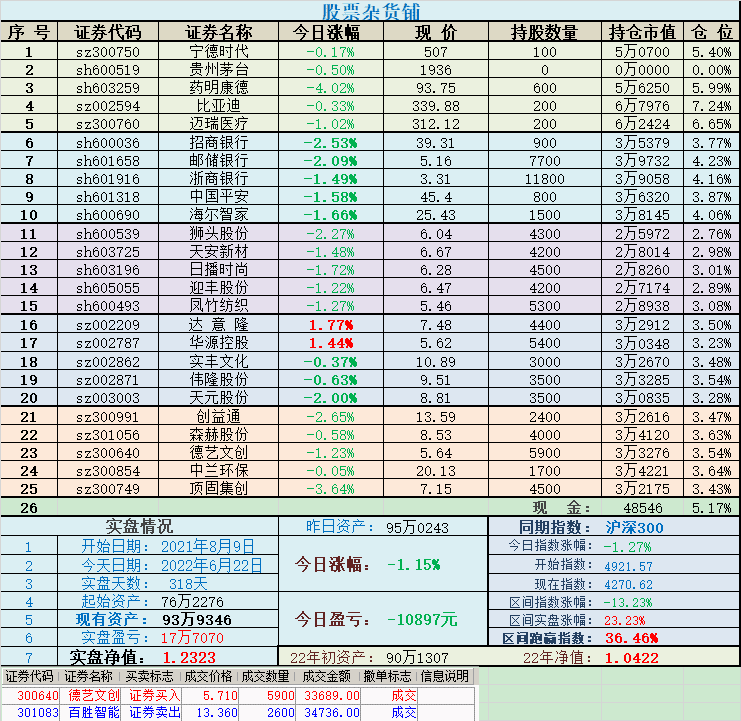Image resolution: width=741 pixels, height=721 pixels.
Task: Select the 今日涨幅 column header
Action: tap(326, 32)
